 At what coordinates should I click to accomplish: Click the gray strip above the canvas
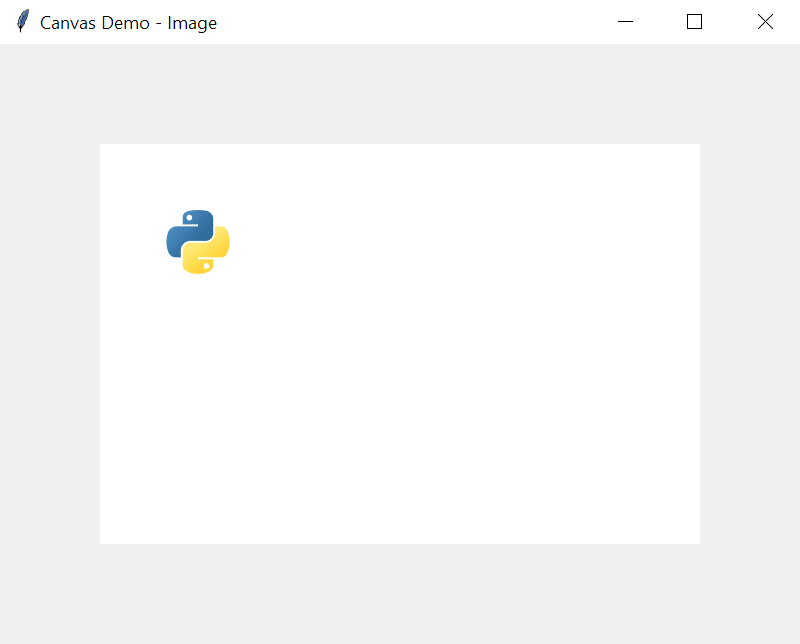click(x=400, y=95)
